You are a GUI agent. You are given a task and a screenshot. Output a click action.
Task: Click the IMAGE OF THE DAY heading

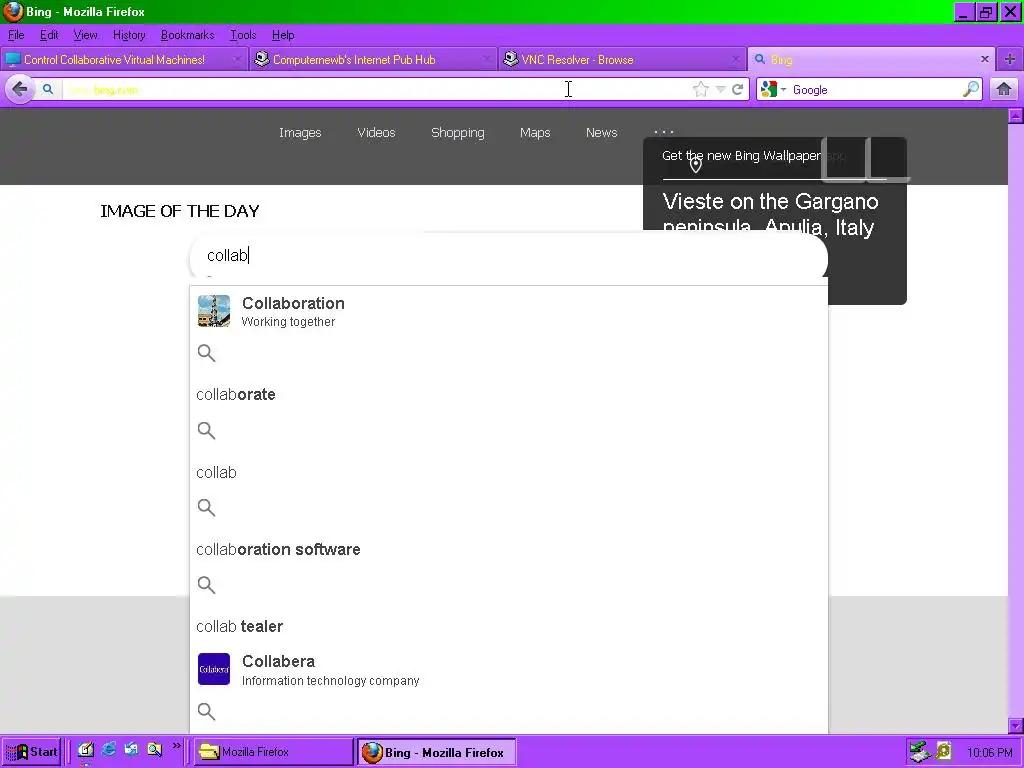coord(180,211)
